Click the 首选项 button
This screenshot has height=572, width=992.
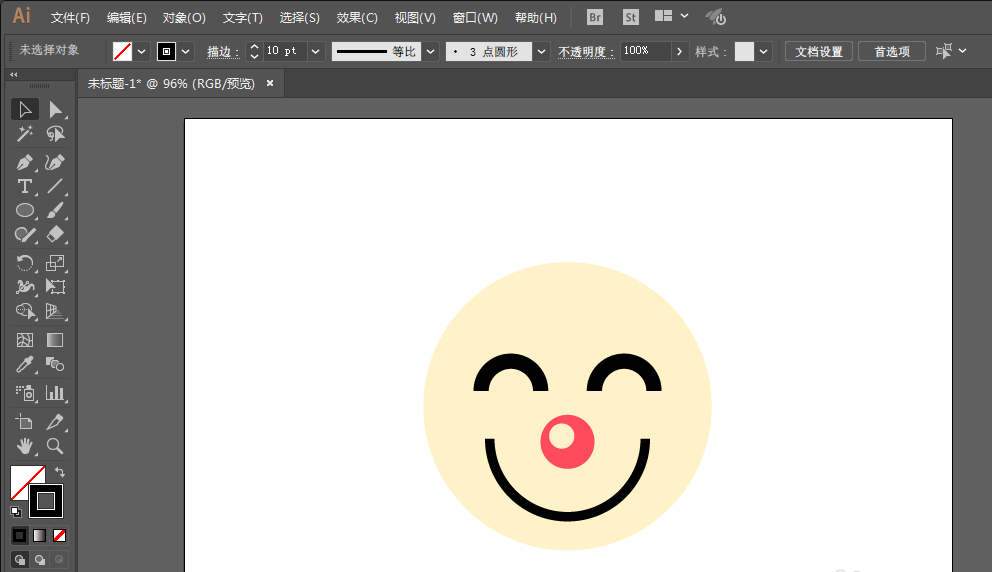(892, 51)
